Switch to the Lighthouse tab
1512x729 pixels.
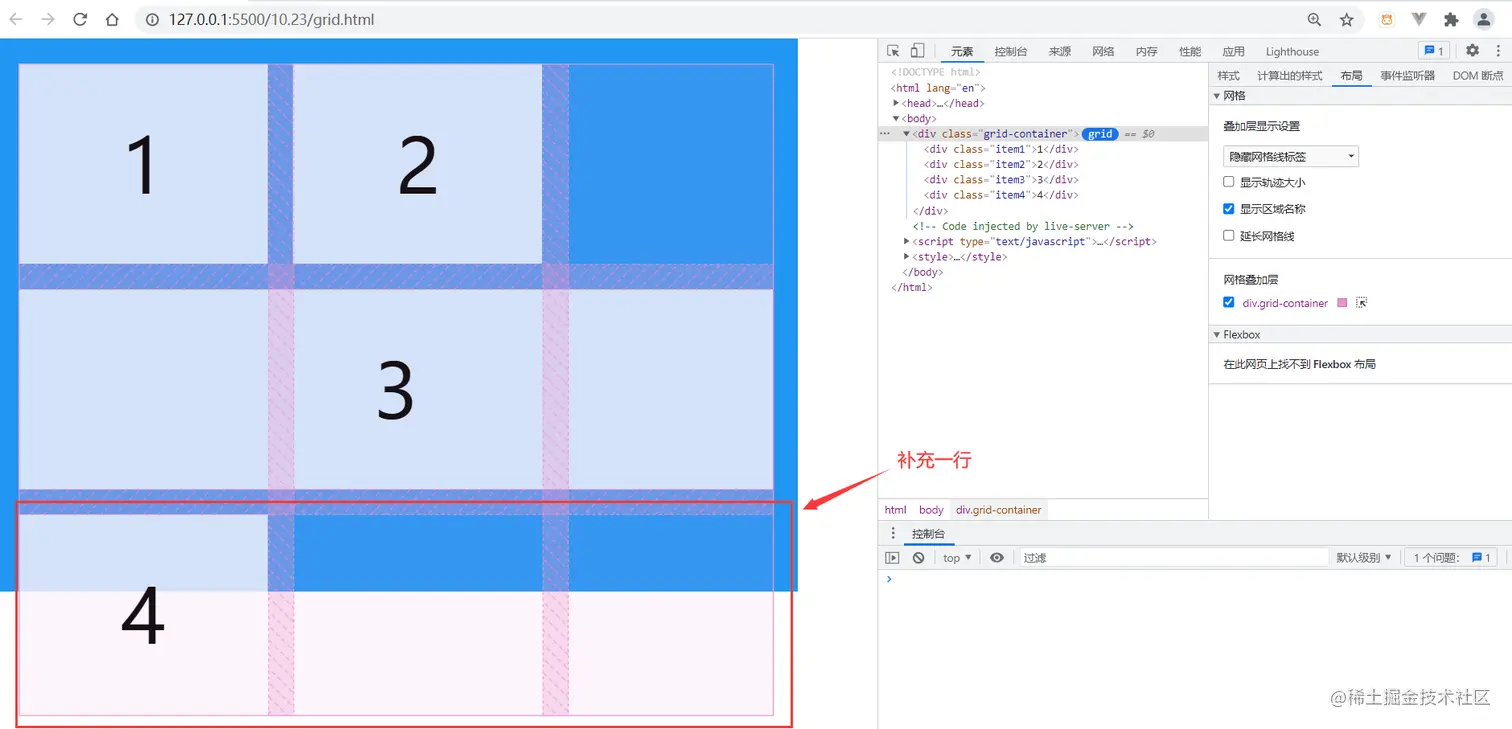tap(1292, 52)
